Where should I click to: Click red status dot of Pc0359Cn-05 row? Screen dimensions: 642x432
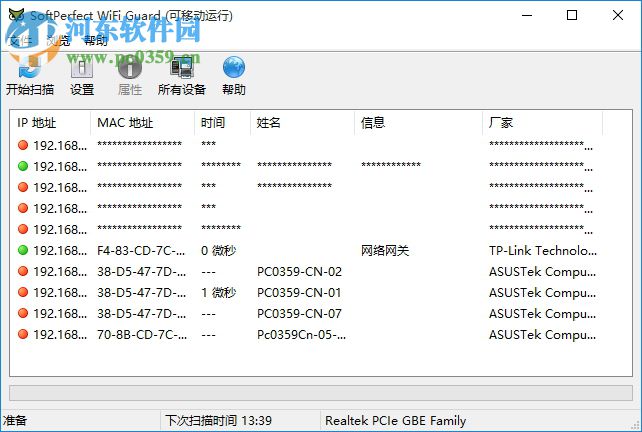[x=23, y=334]
